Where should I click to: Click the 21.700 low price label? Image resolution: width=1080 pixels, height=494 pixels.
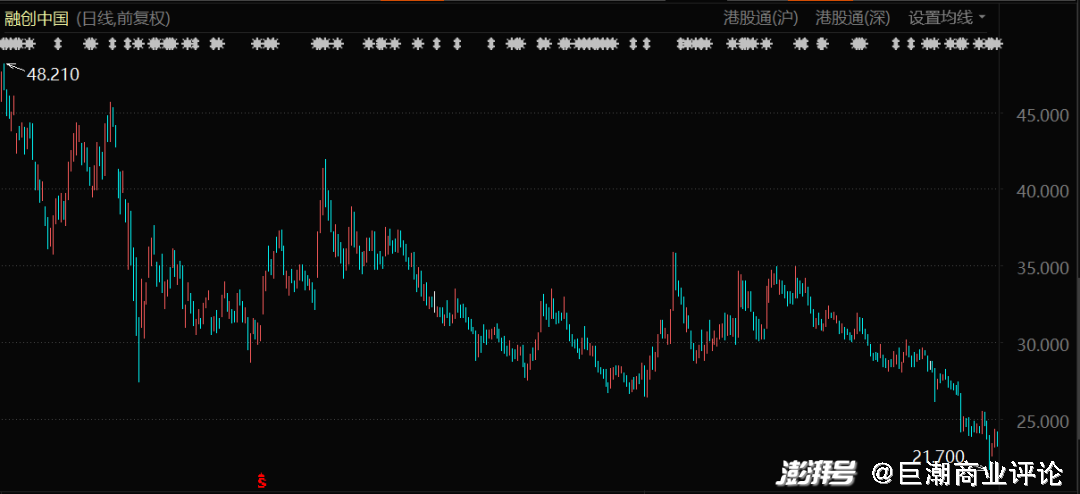tap(938, 456)
